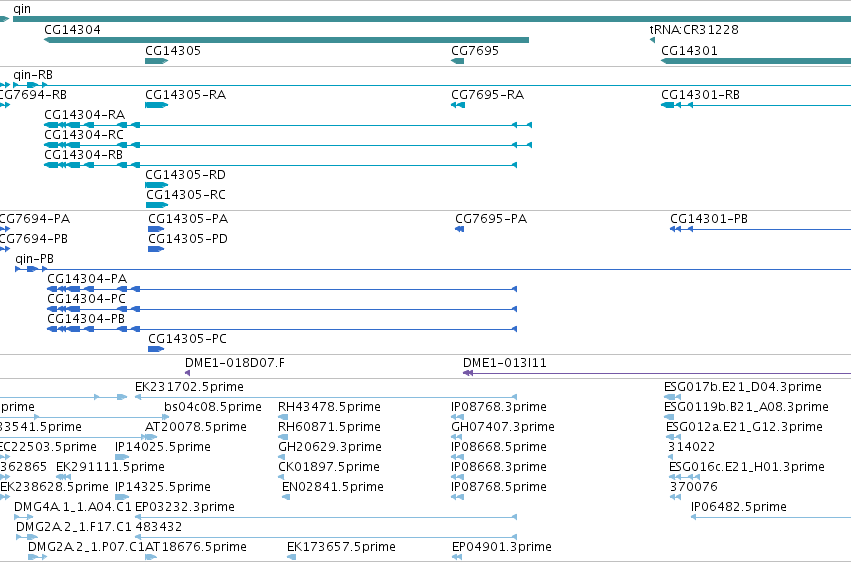The image size is (851, 562).
Task: Open the CG7695 gene label
Action: 475,50
